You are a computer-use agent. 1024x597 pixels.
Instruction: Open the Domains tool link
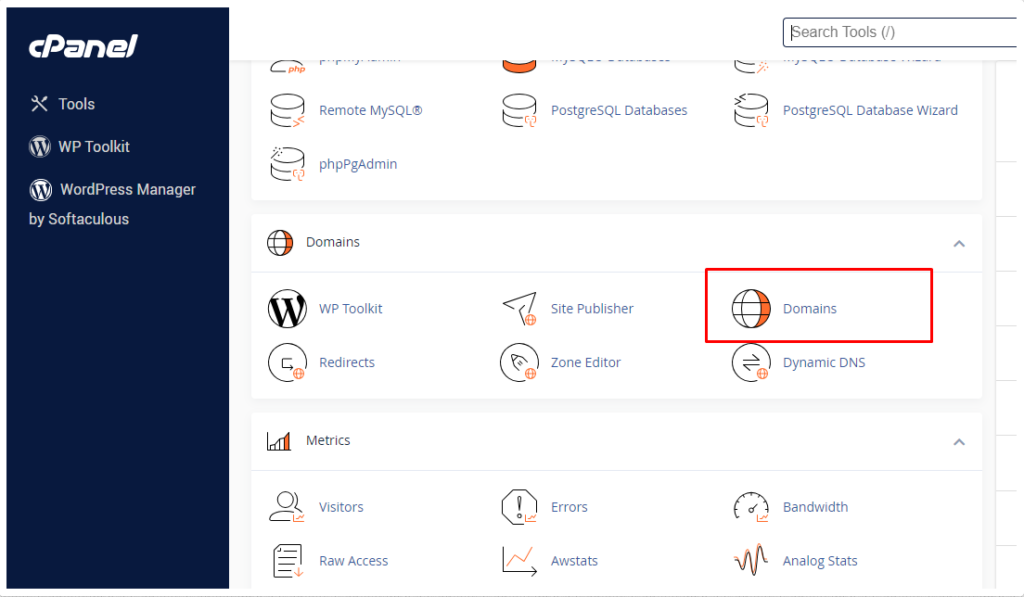click(x=810, y=309)
